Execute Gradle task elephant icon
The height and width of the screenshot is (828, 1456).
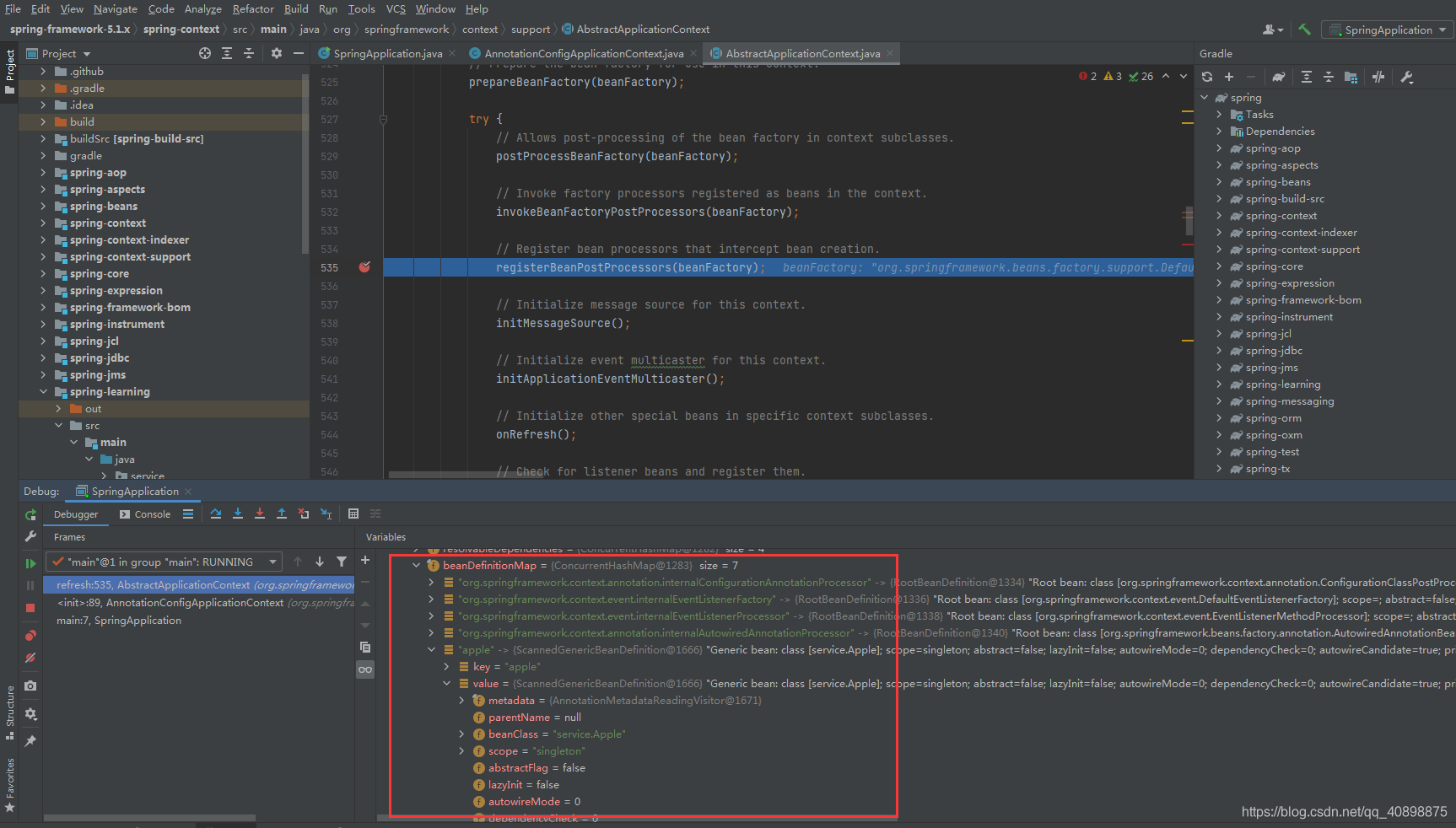(x=1279, y=77)
